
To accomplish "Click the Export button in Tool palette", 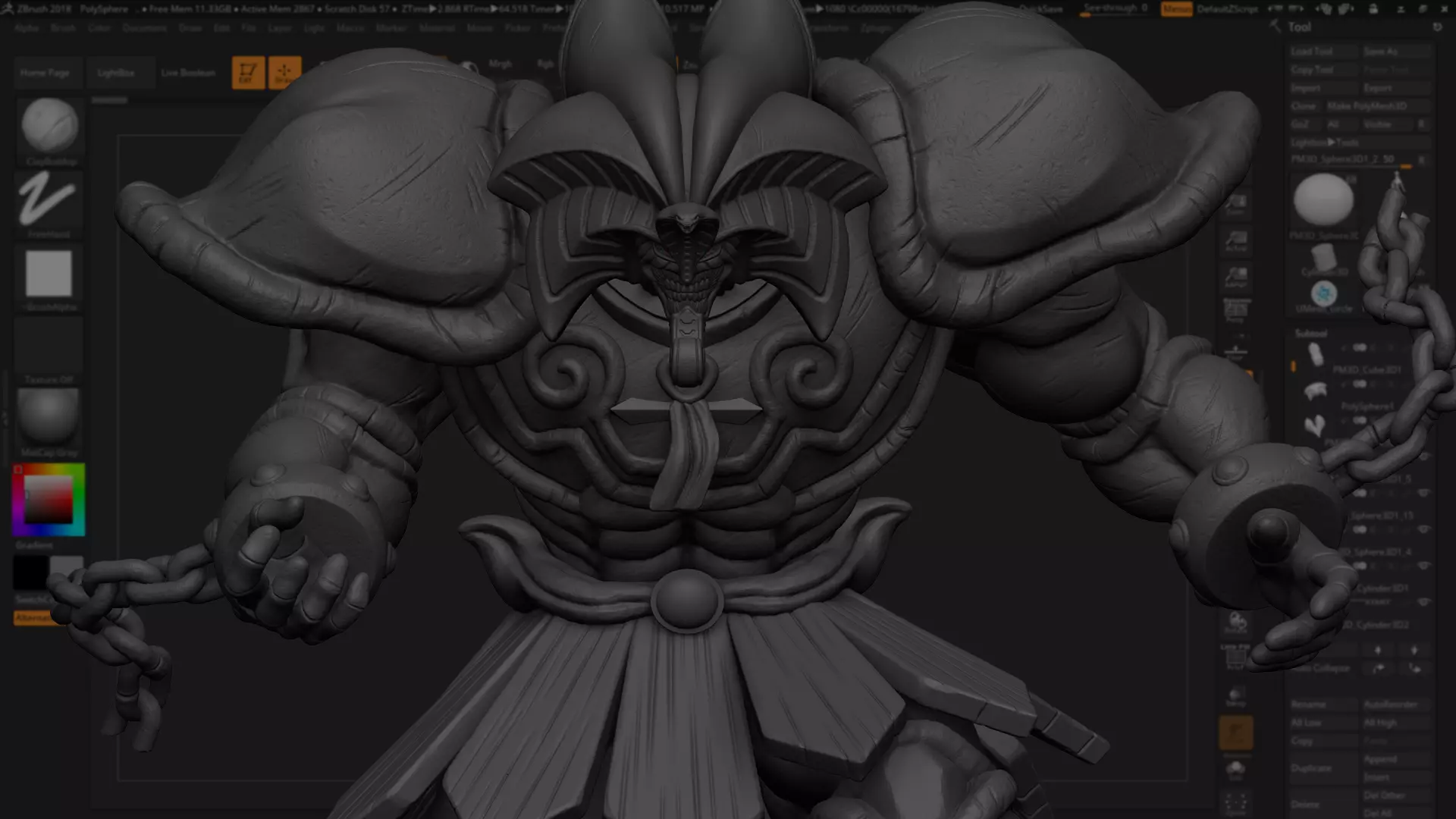I will pyautogui.click(x=1395, y=88).
